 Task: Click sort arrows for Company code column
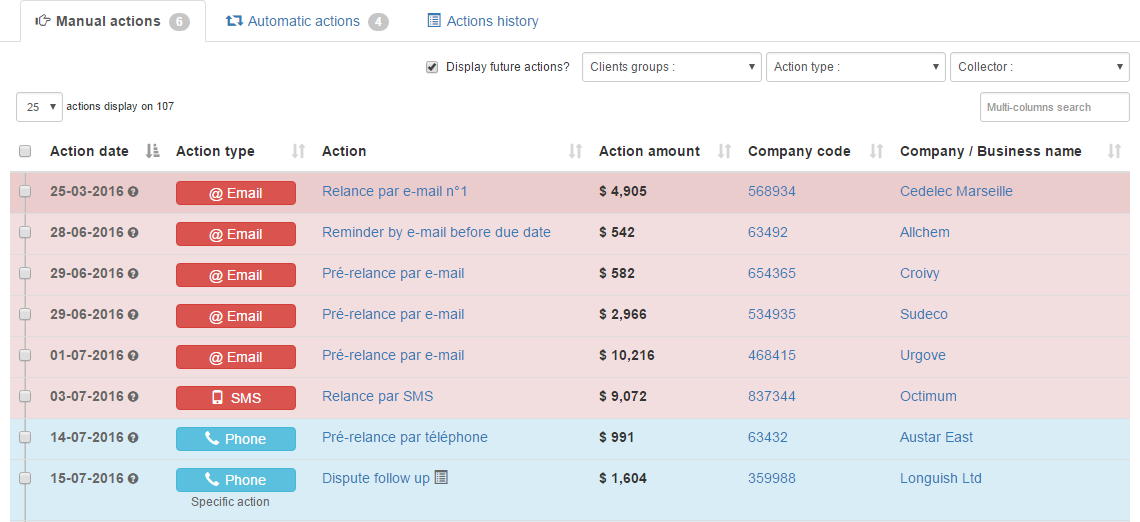[876, 151]
